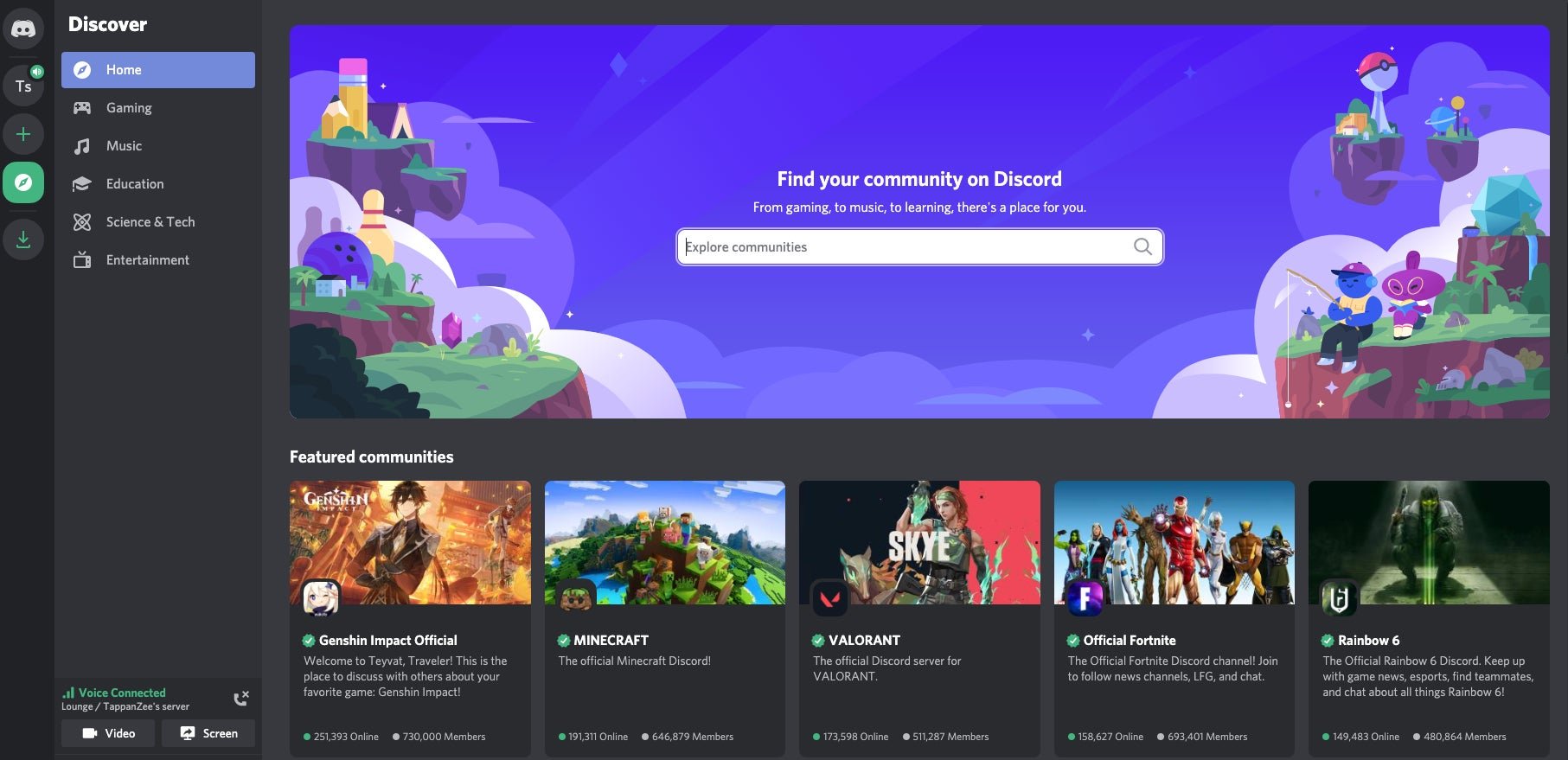Open Discord home direct messages icon
This screenshot has height=760, width=1568.
[23, 29]
